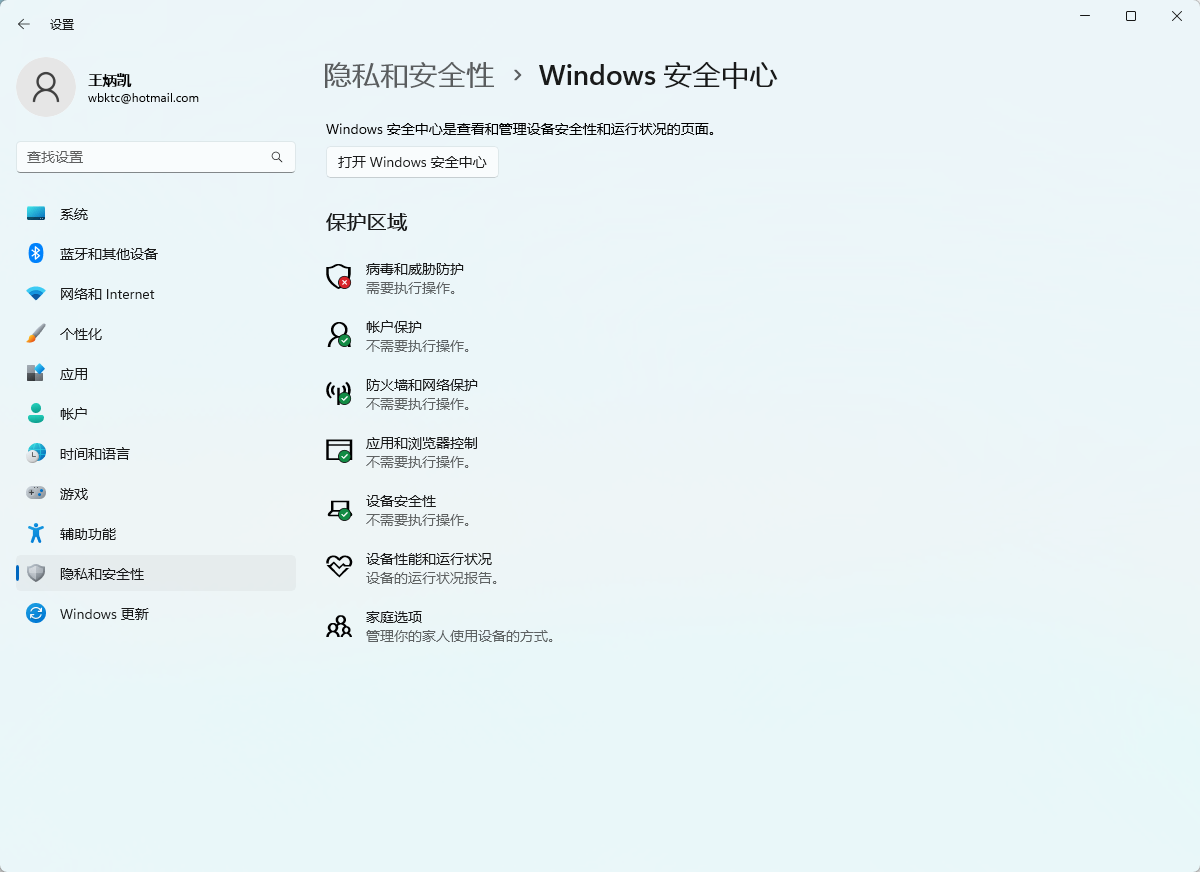Click the 帐户保护 person icon
1200x872 pixels.
point(339,335)
